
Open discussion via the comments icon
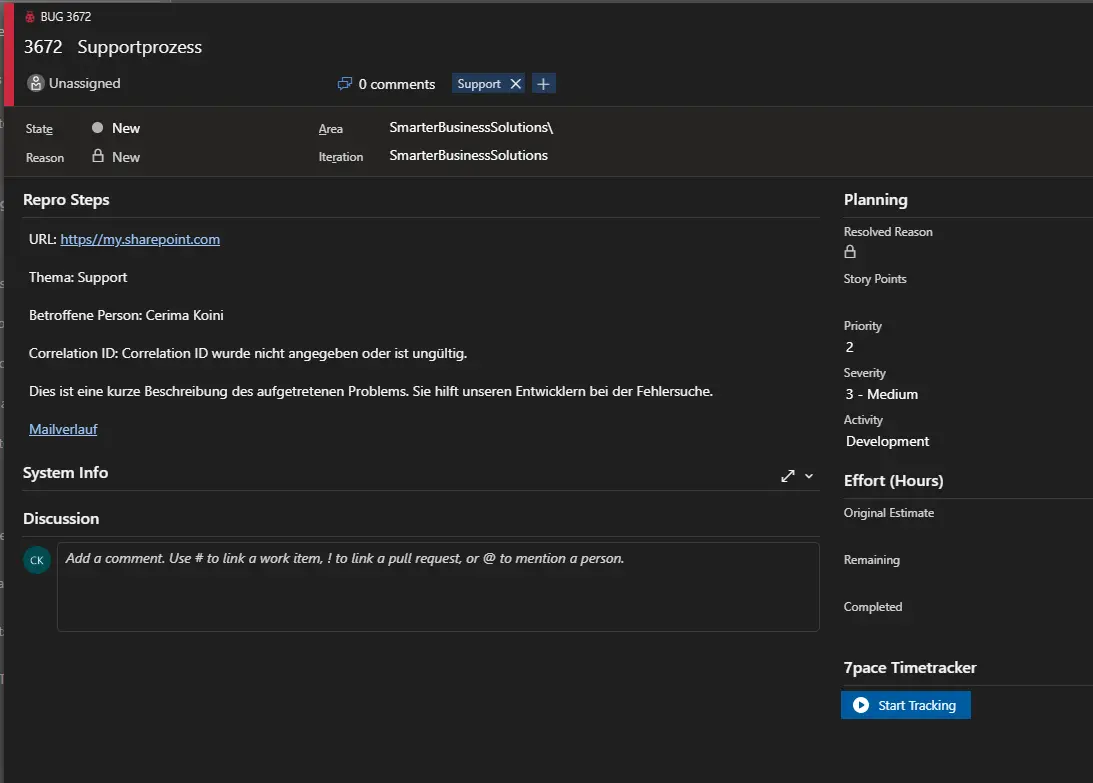pos(344,83)
